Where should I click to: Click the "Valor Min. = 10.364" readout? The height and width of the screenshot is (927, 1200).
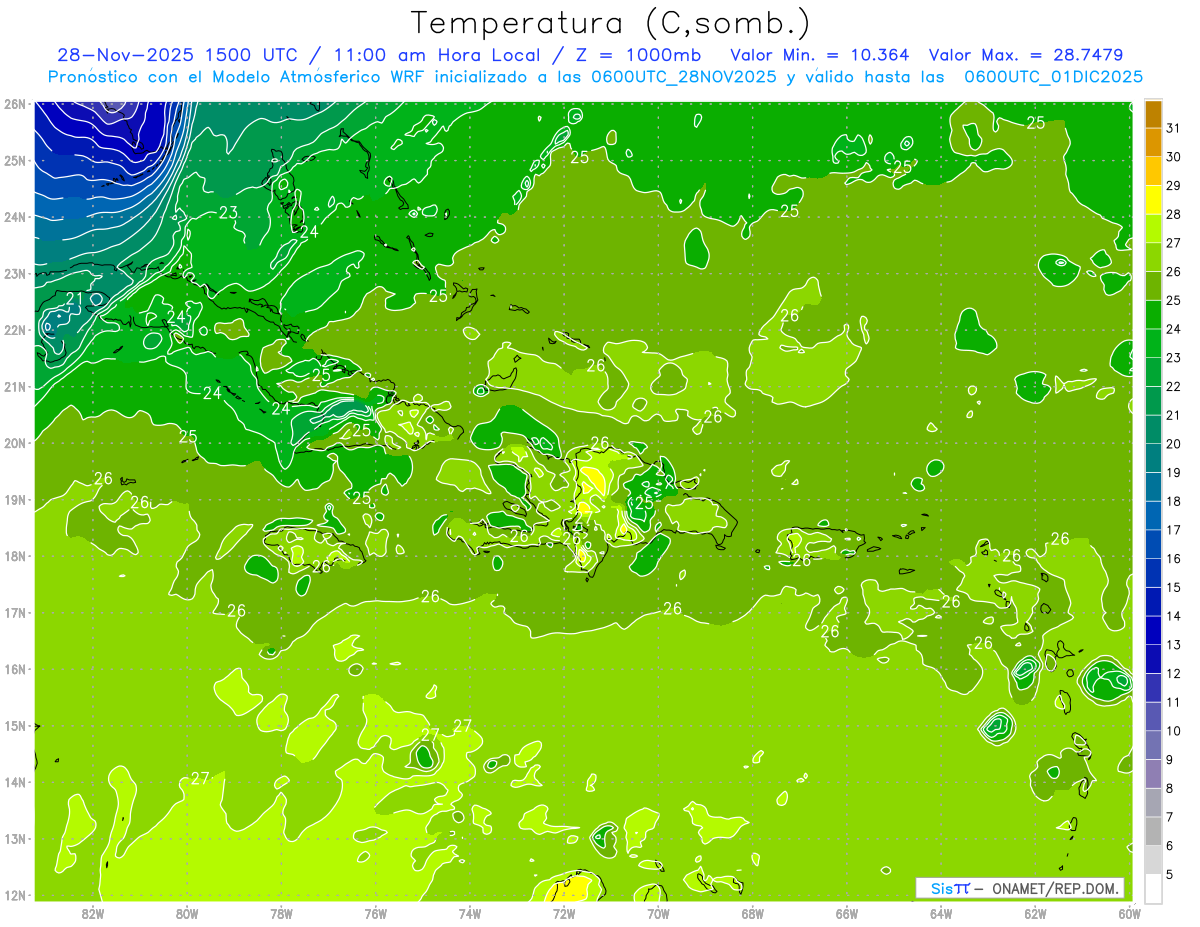(x=820, y=55)
